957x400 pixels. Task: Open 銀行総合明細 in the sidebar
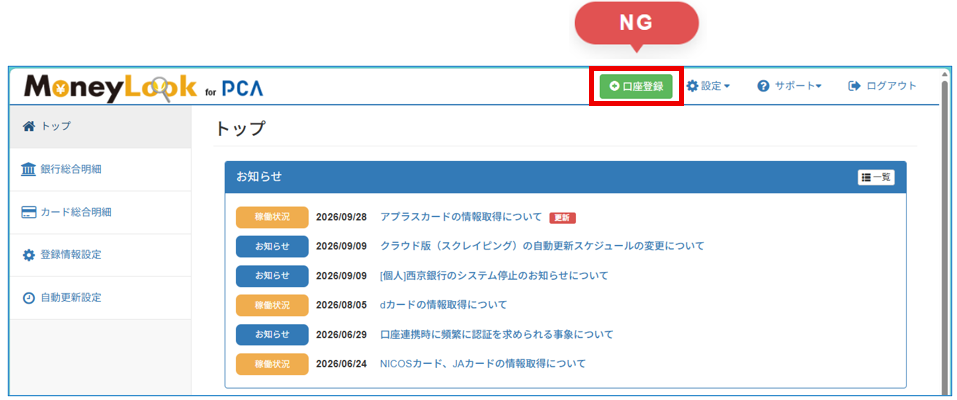(x=100, y=169)
